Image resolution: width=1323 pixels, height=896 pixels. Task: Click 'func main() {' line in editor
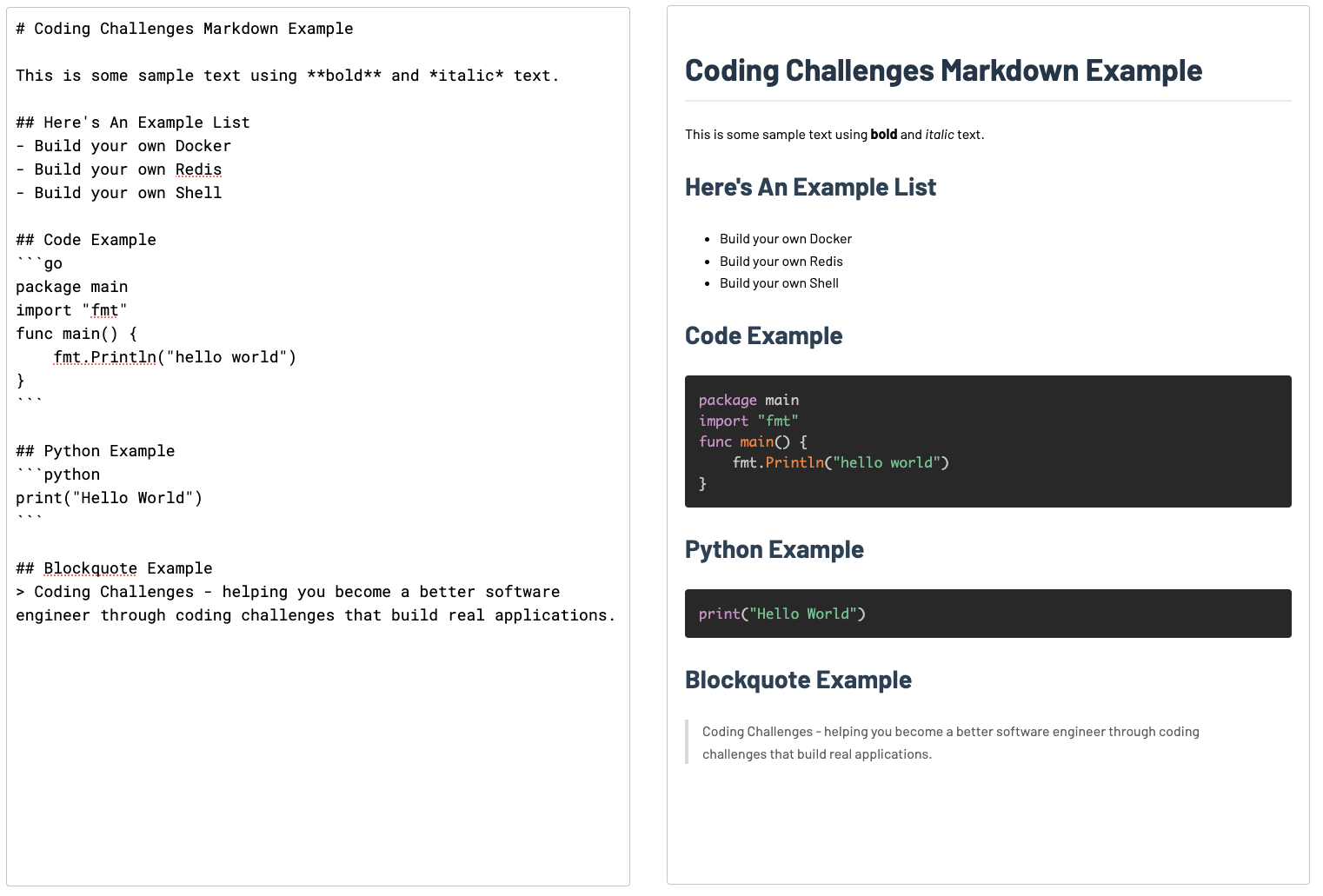click(x=76, y=334)
